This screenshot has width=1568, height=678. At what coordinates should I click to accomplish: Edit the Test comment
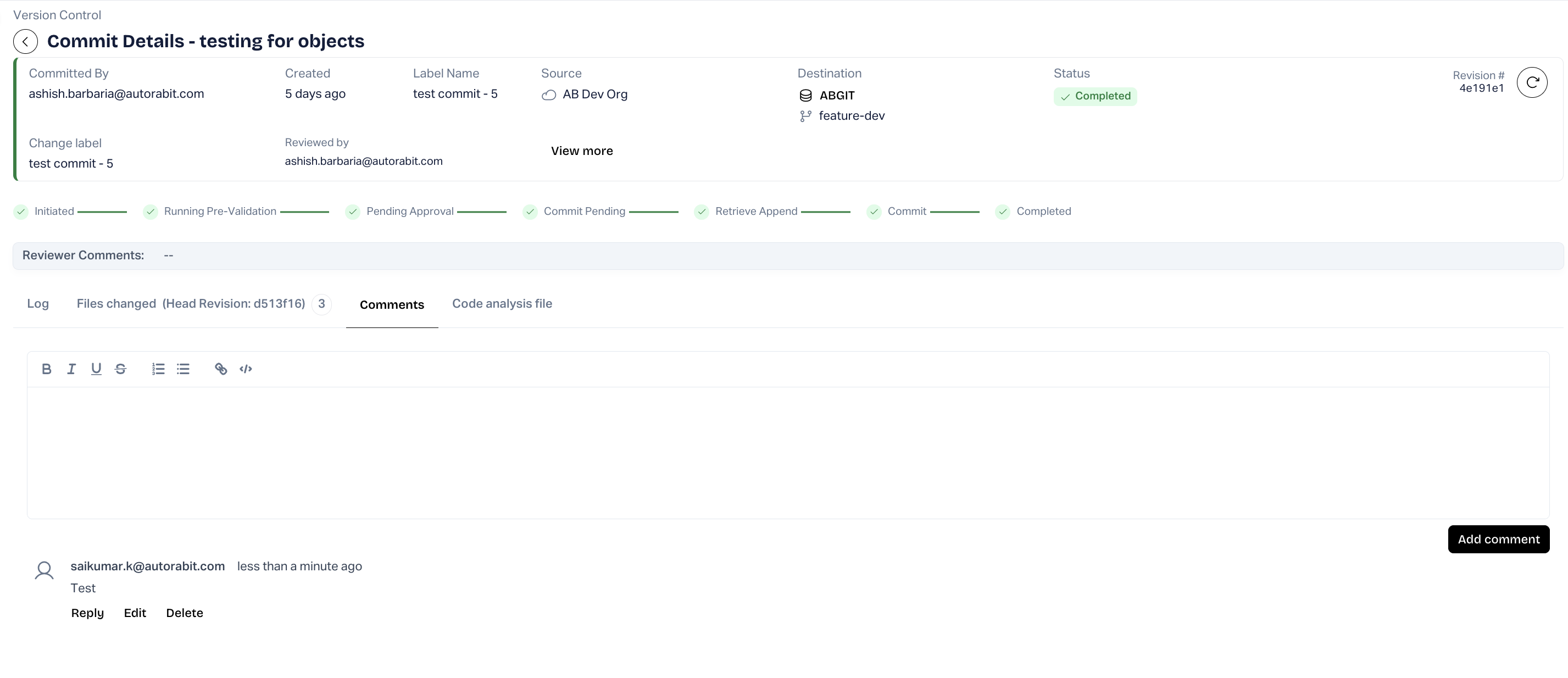(135, 613)
